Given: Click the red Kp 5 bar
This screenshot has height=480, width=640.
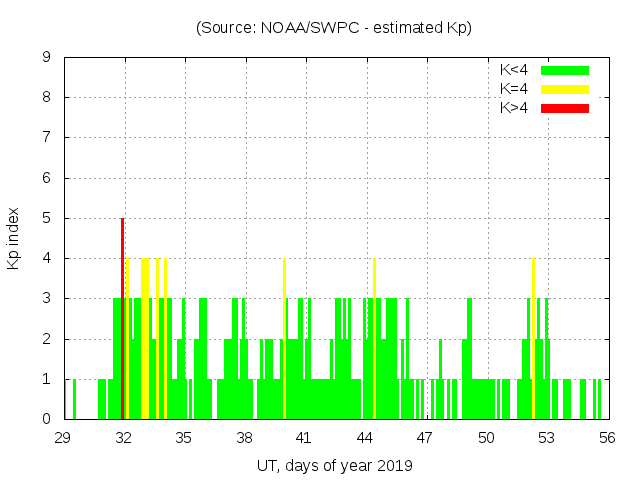Looking at the screenshot, I should point(122,320).
